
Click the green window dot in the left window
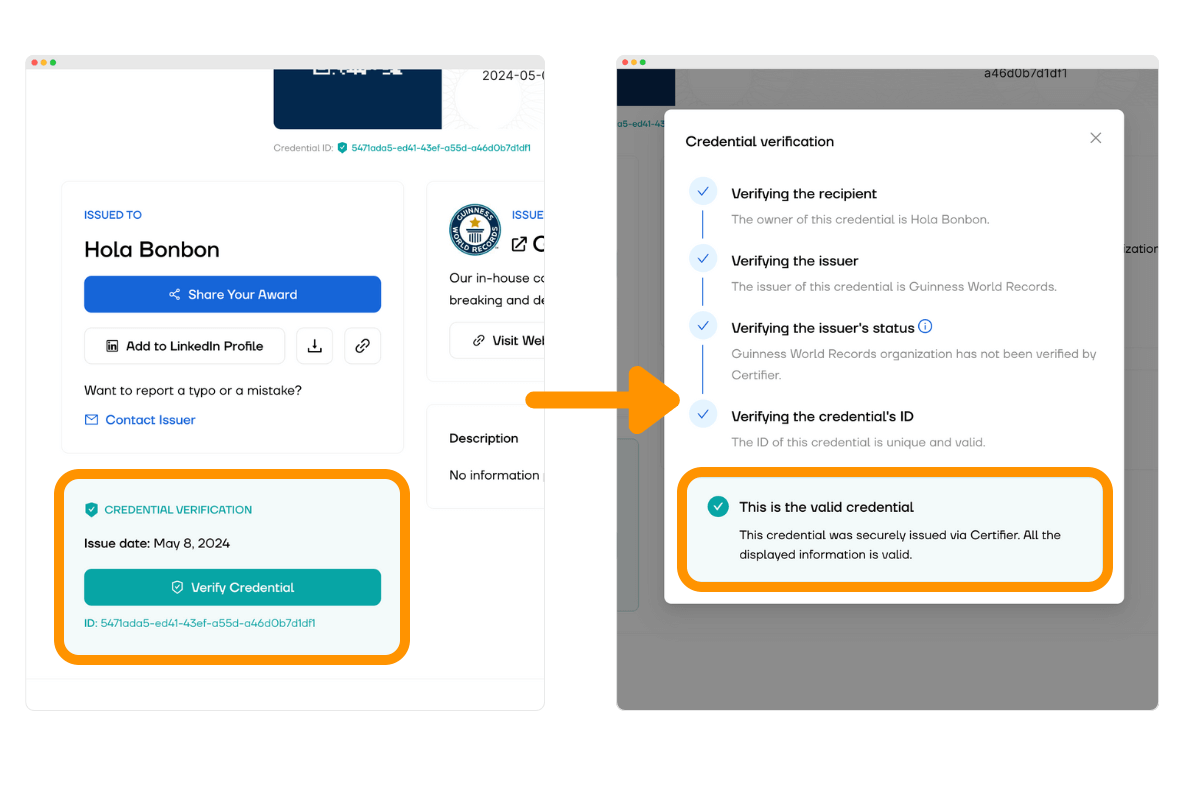pyautogui.click(x=53, y=63)
